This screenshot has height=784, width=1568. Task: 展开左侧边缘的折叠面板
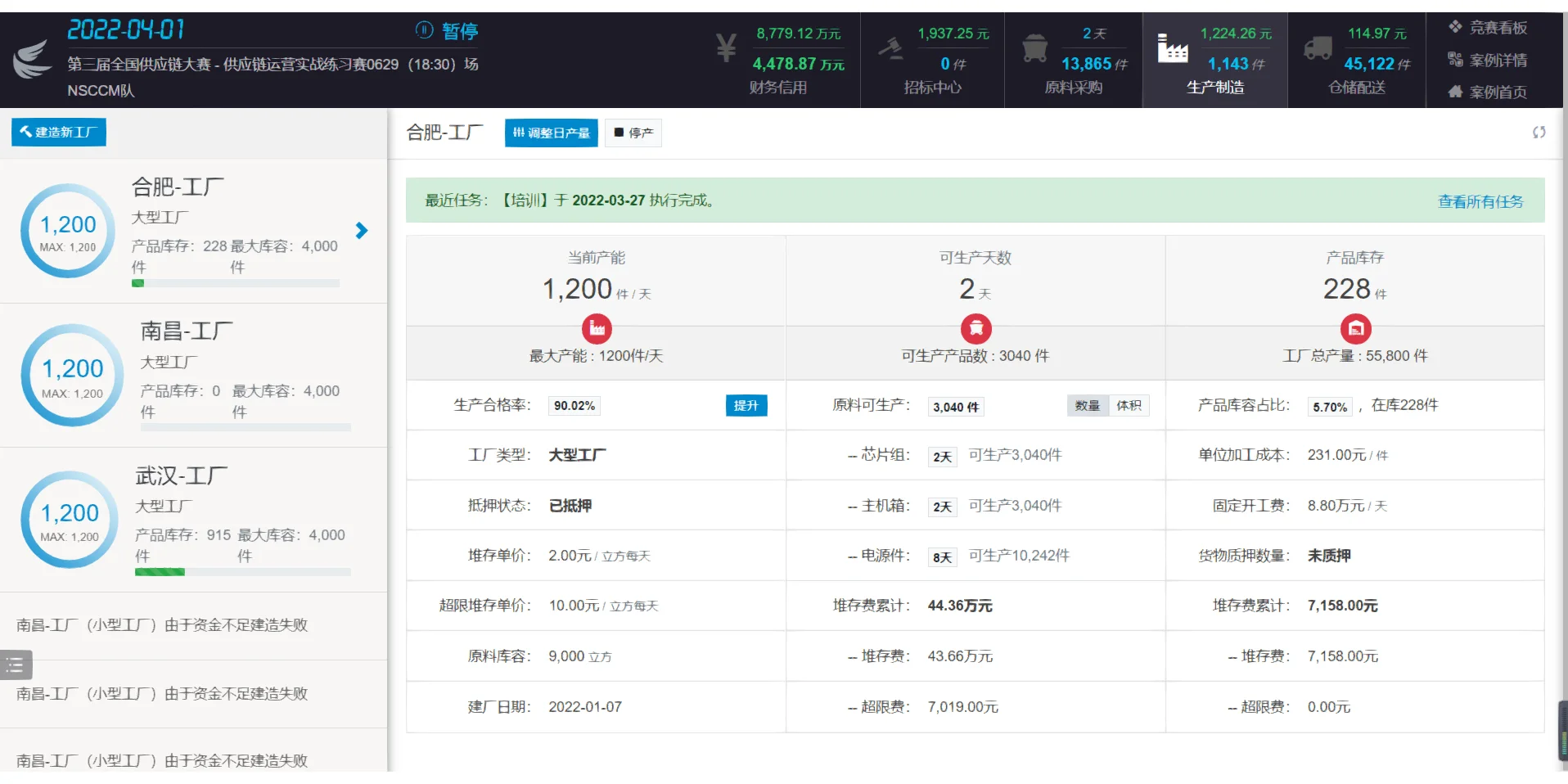click(x=16, y=665)
